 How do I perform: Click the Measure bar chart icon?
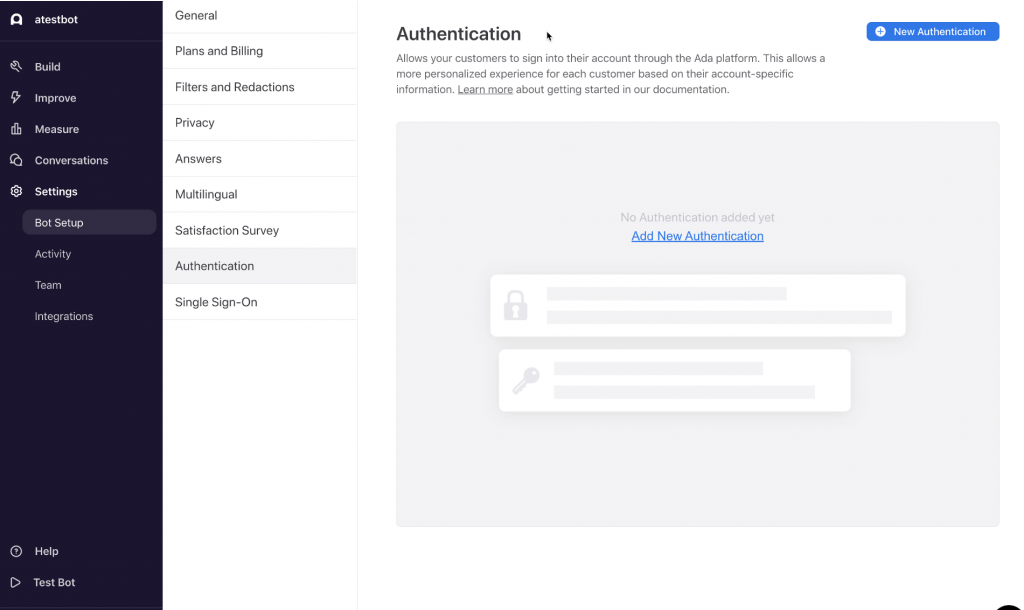[x=16, y=129]
